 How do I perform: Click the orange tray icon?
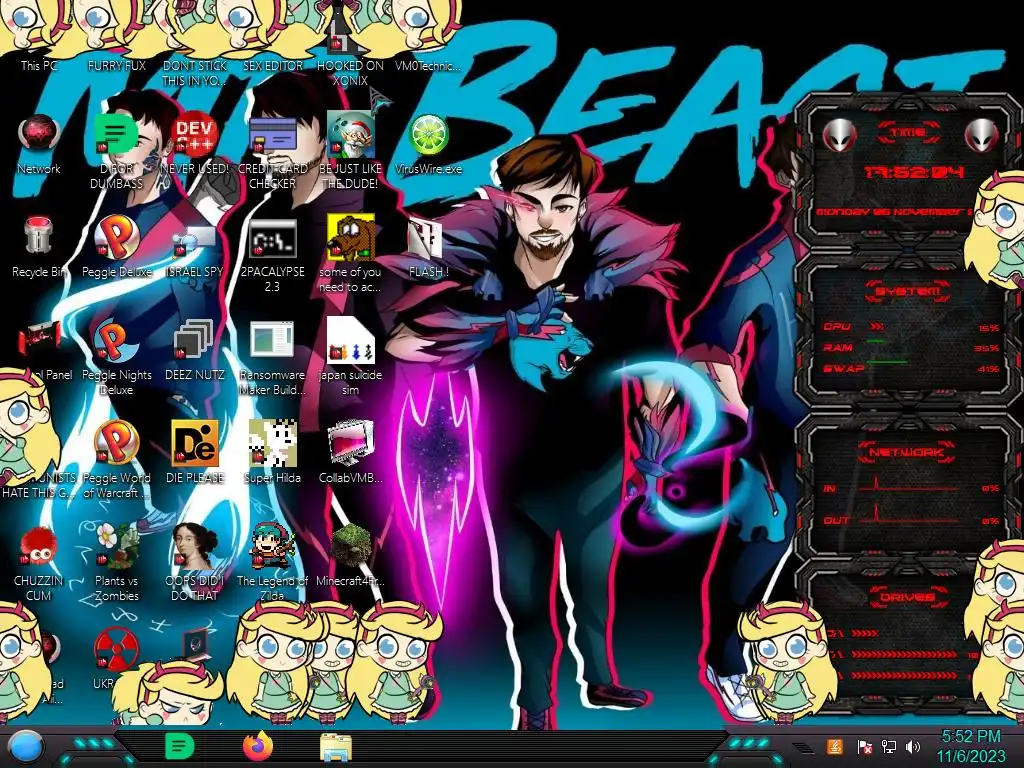(x=834, y=746)
